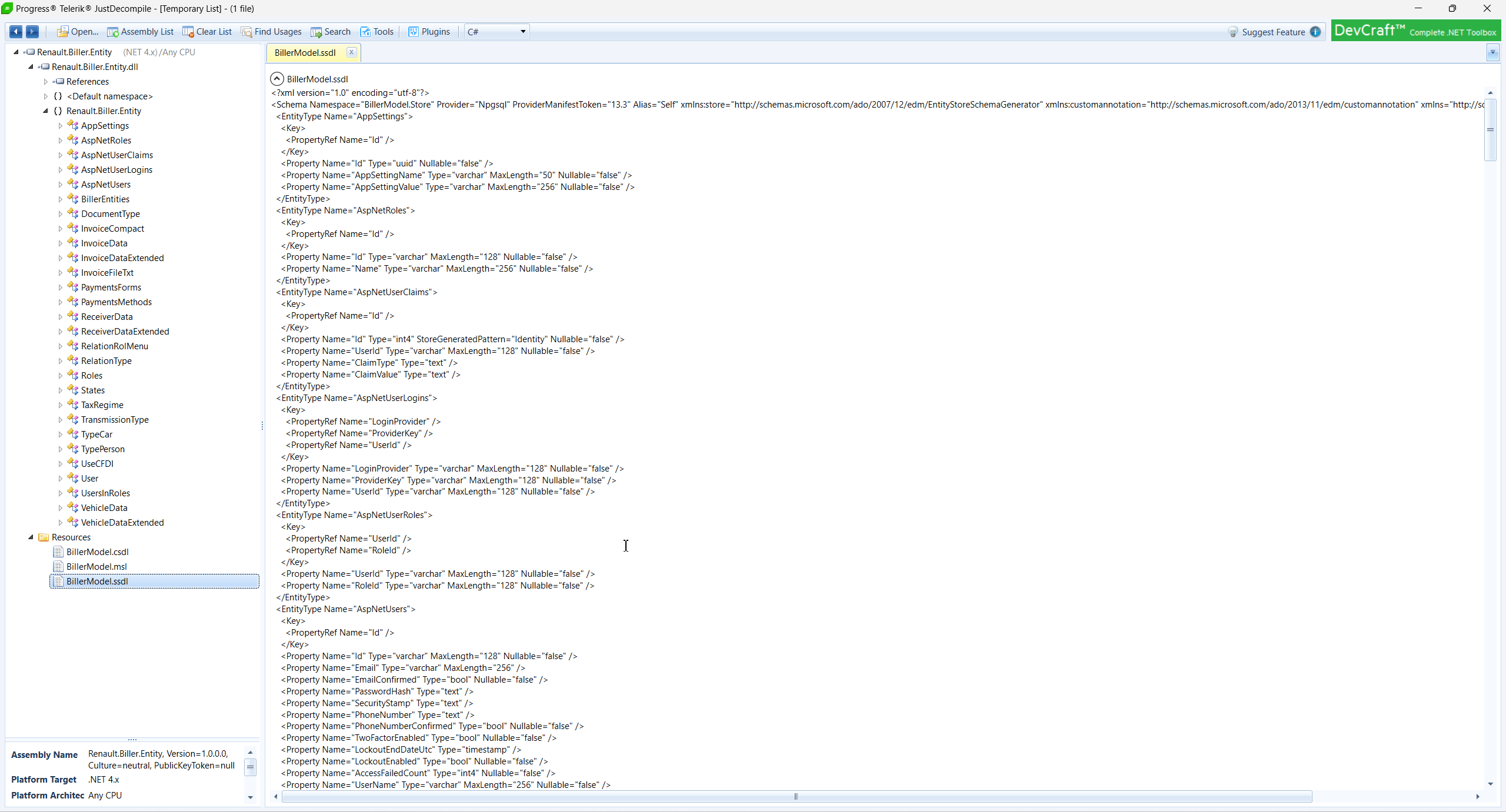The width and height of the screenshot is (1506, 812).
Task: Close the BillerModel.ssdl tab
Action: pyautogui.click(x=351, y=52)
